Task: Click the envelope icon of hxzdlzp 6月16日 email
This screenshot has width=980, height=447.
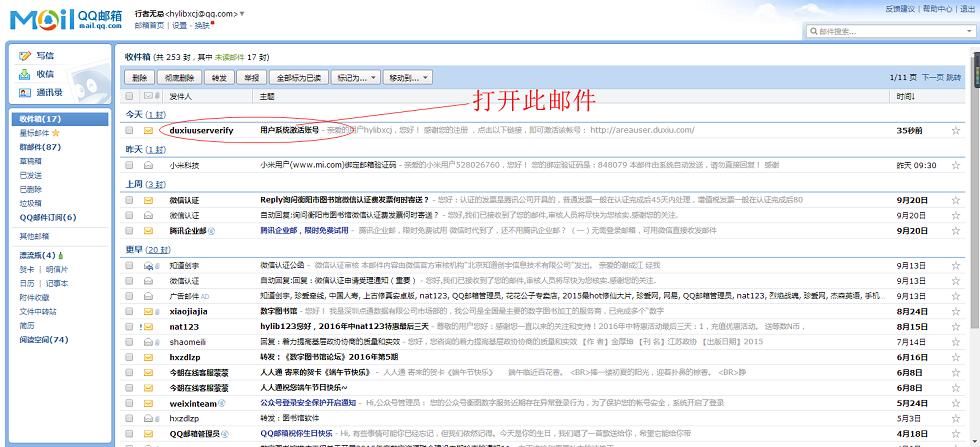Action: coord(149,358)
